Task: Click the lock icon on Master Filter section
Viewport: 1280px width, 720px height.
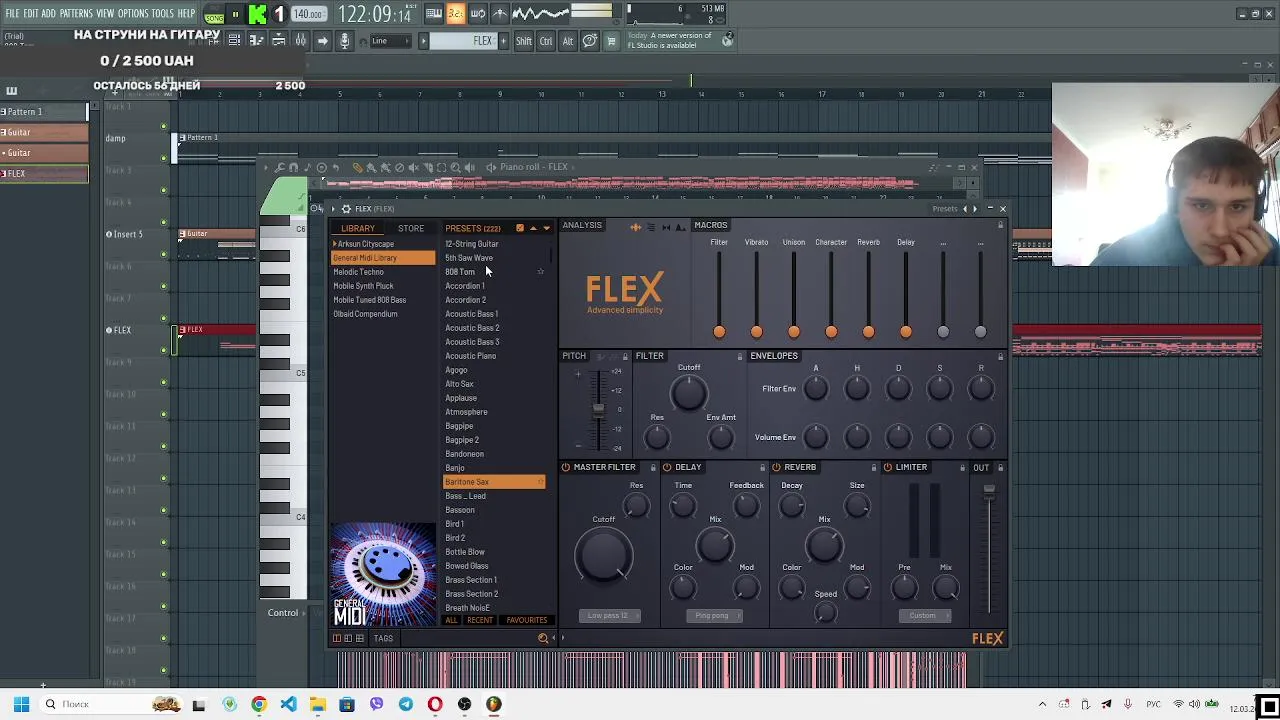Action: pyautogui.click(x=653, y=468)
